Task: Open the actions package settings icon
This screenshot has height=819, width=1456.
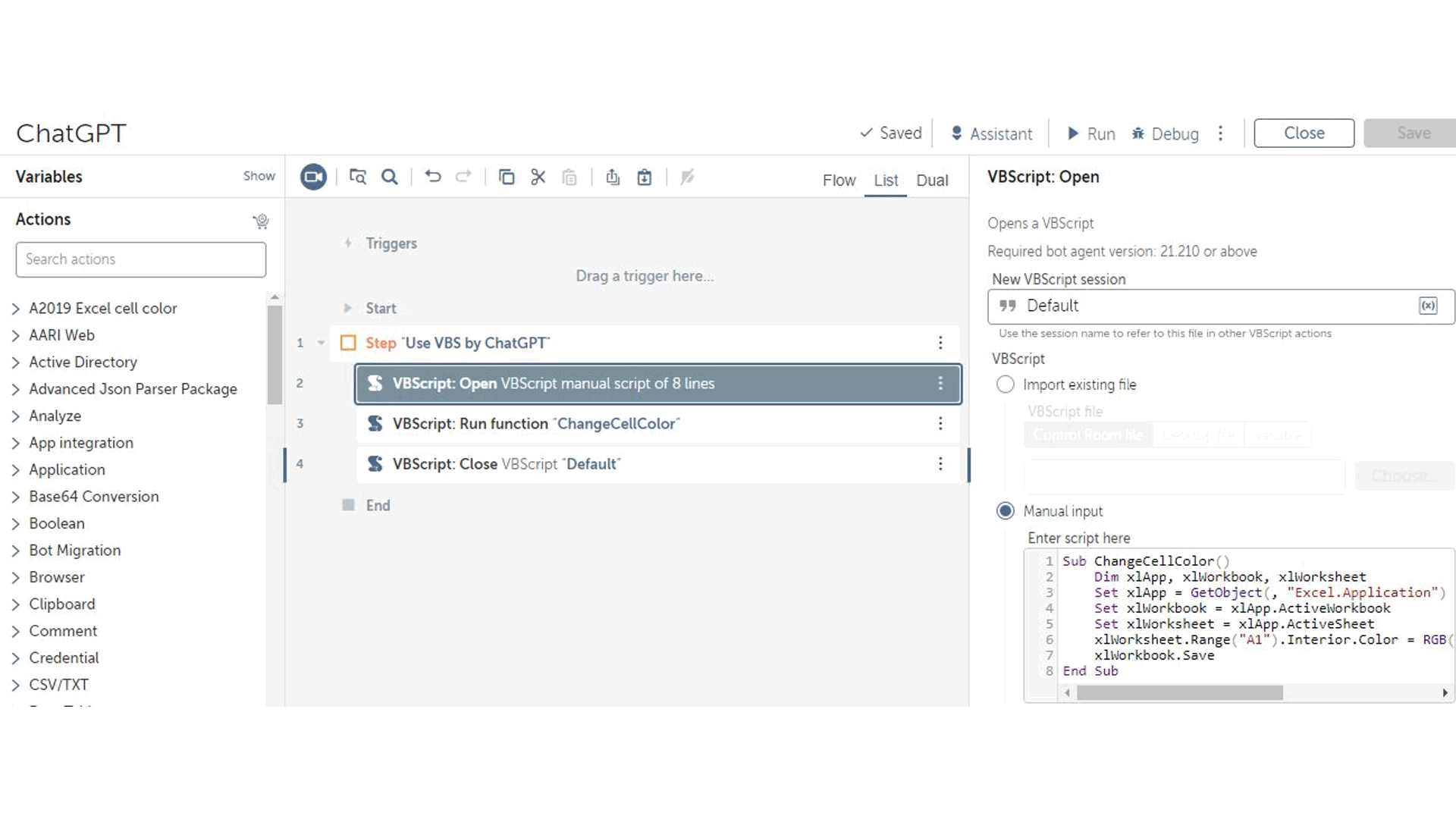Action: tap(261, 221)
